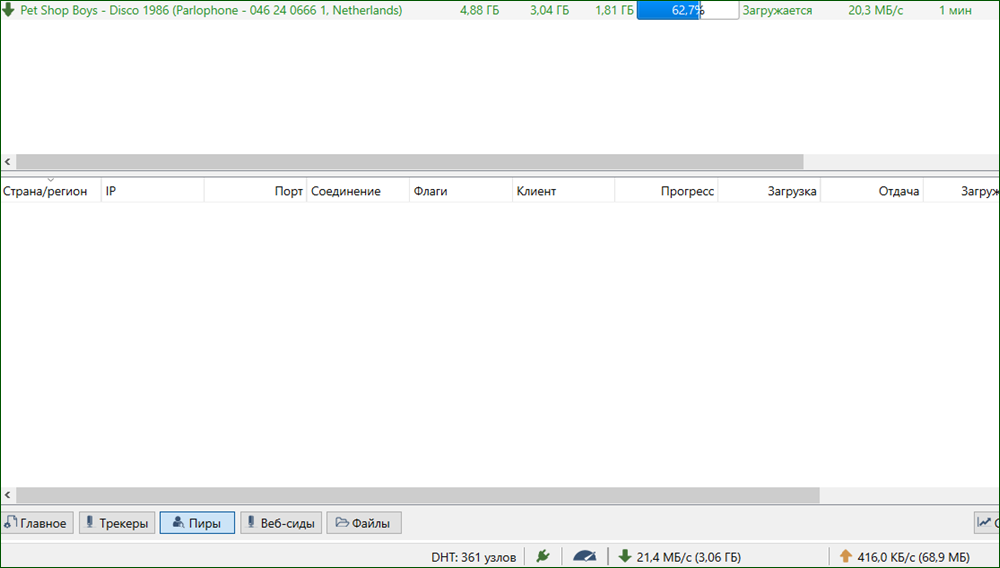The width and height of the screenshot is (1000, 568).
Task: Click the left arrow of the torrent list scrollbar
Action: 8,162
